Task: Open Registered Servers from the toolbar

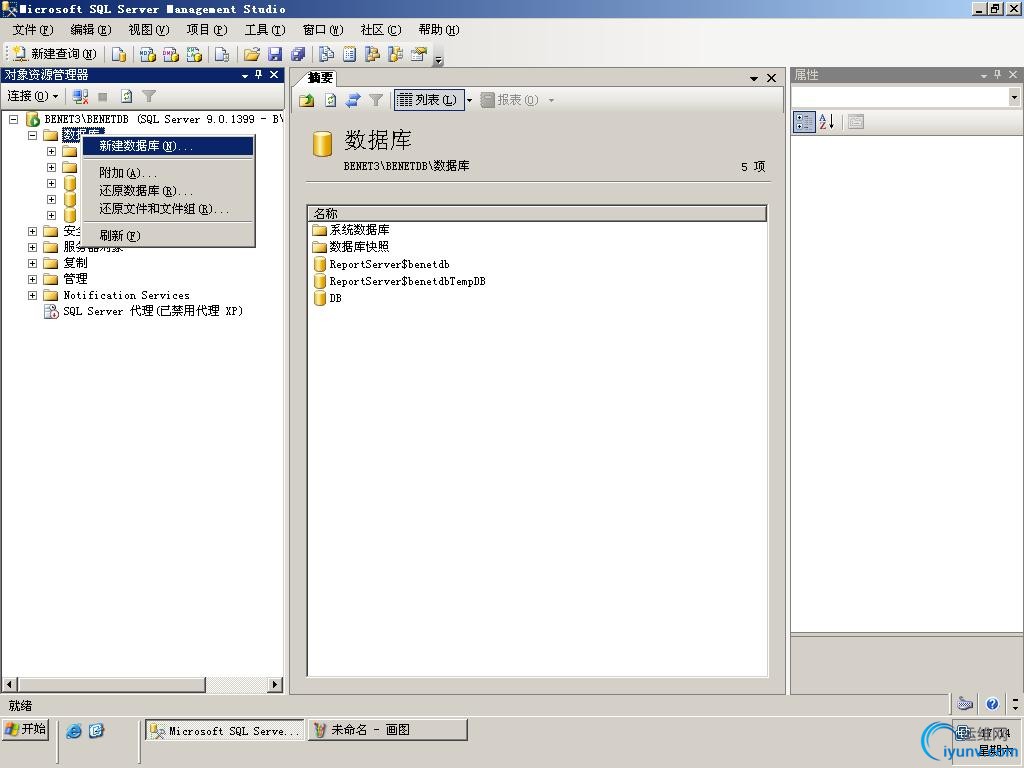Action: [327, 54]
